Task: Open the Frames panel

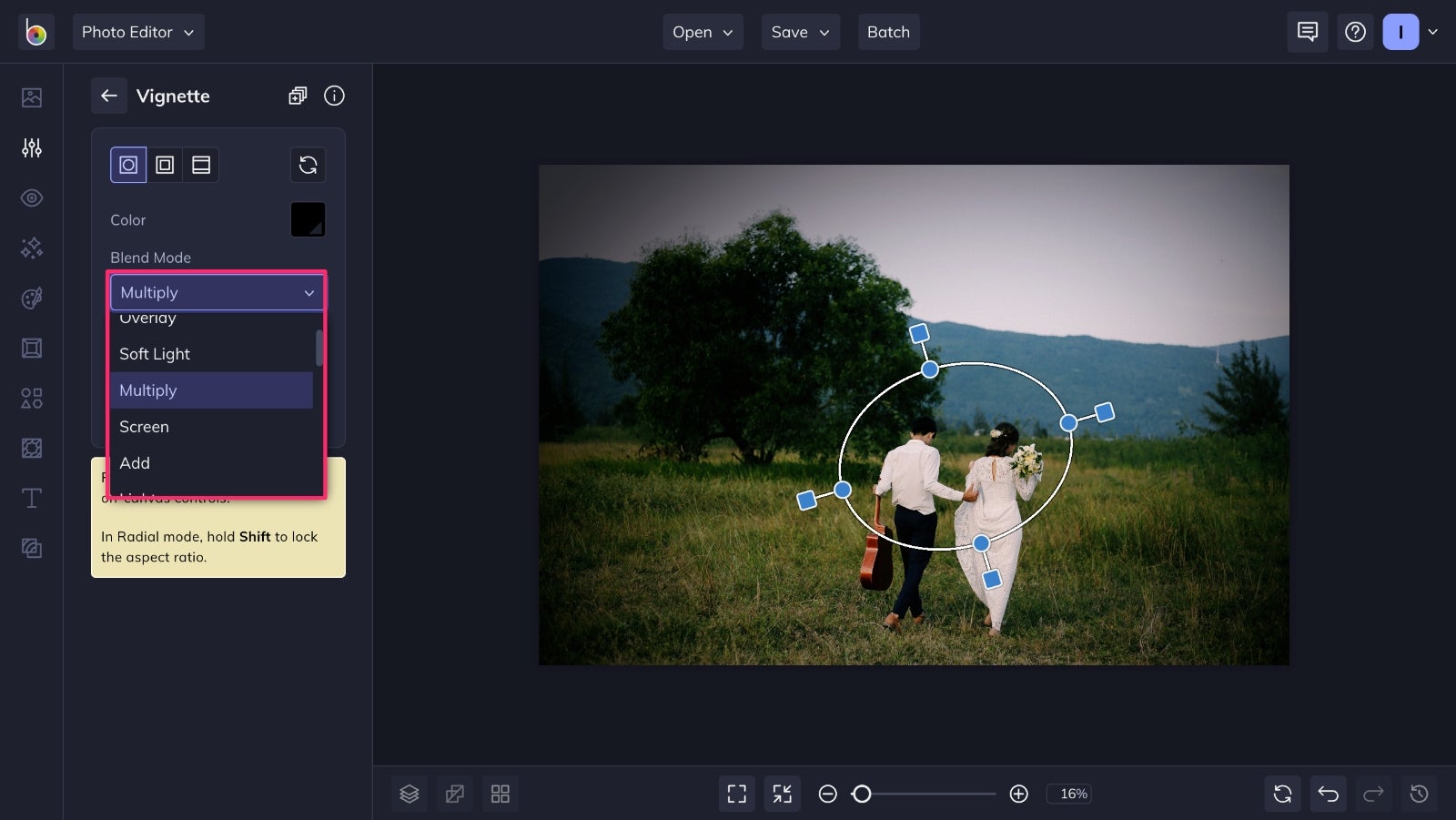Action: 31,348
